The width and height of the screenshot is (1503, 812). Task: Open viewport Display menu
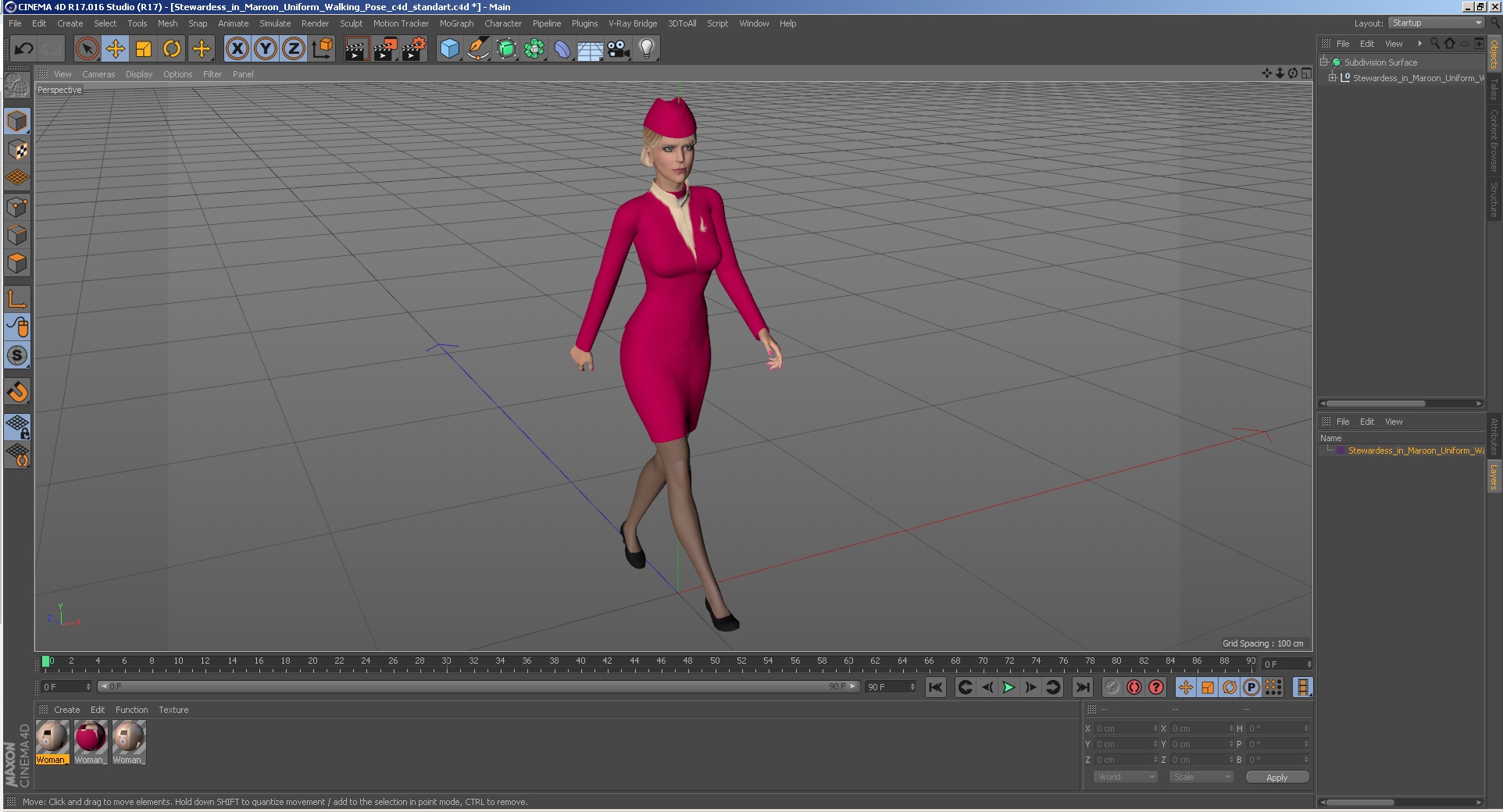pos(139,74)
